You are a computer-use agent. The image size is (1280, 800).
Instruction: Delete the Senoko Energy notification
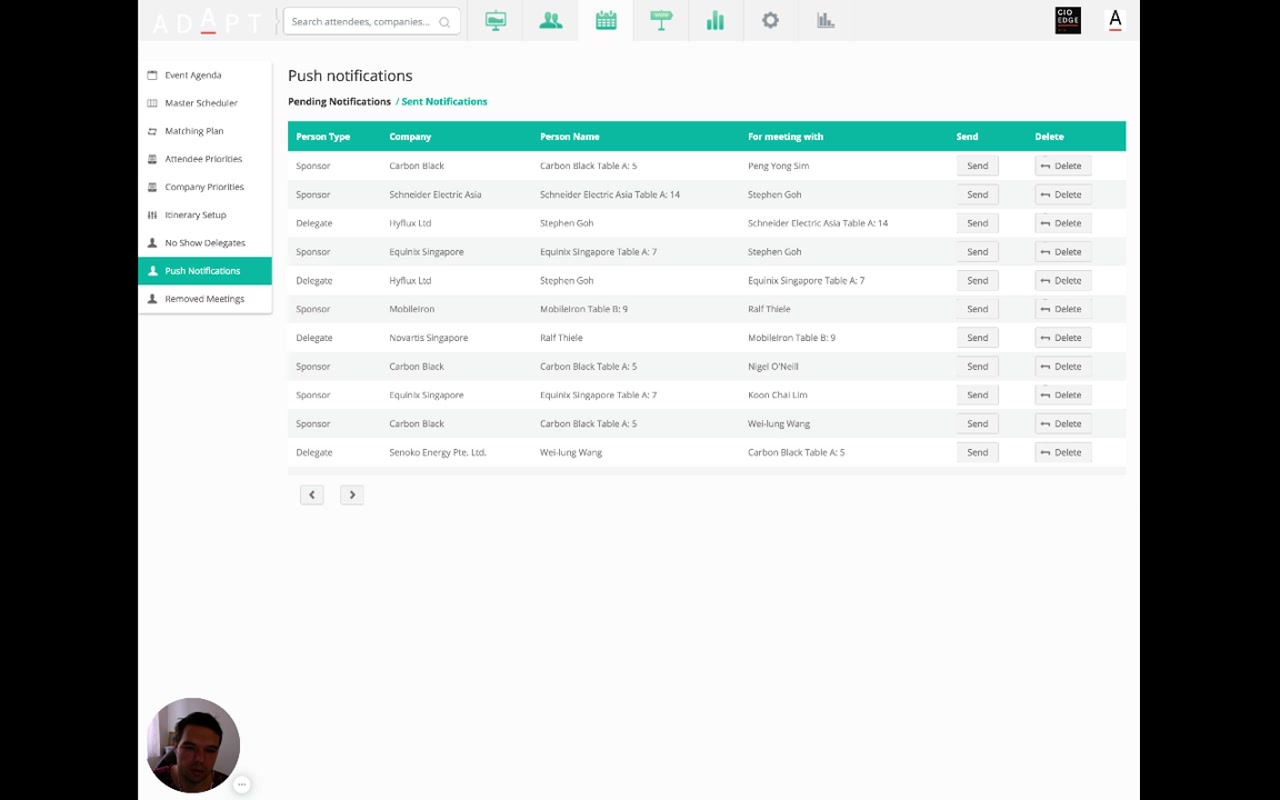[x=1063, y=453]
